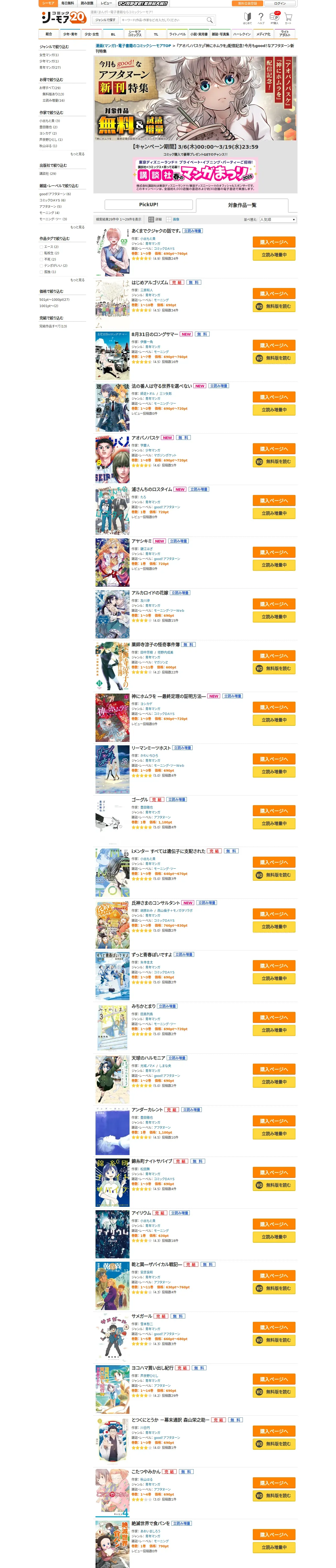Expand もっと見る under work tag filter

click(x=77, y=280)
